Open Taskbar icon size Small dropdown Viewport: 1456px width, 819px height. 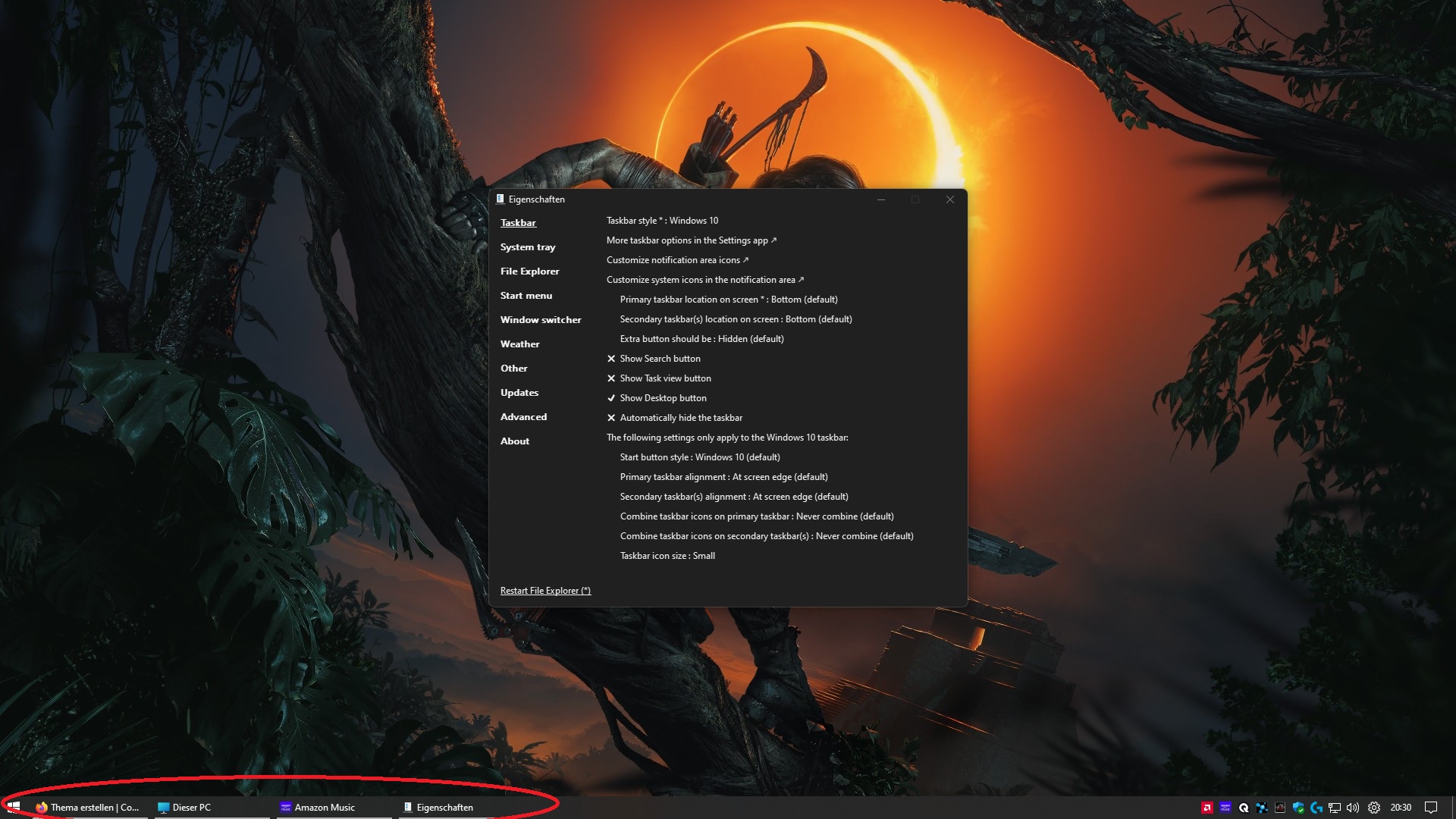coord(667,556)
